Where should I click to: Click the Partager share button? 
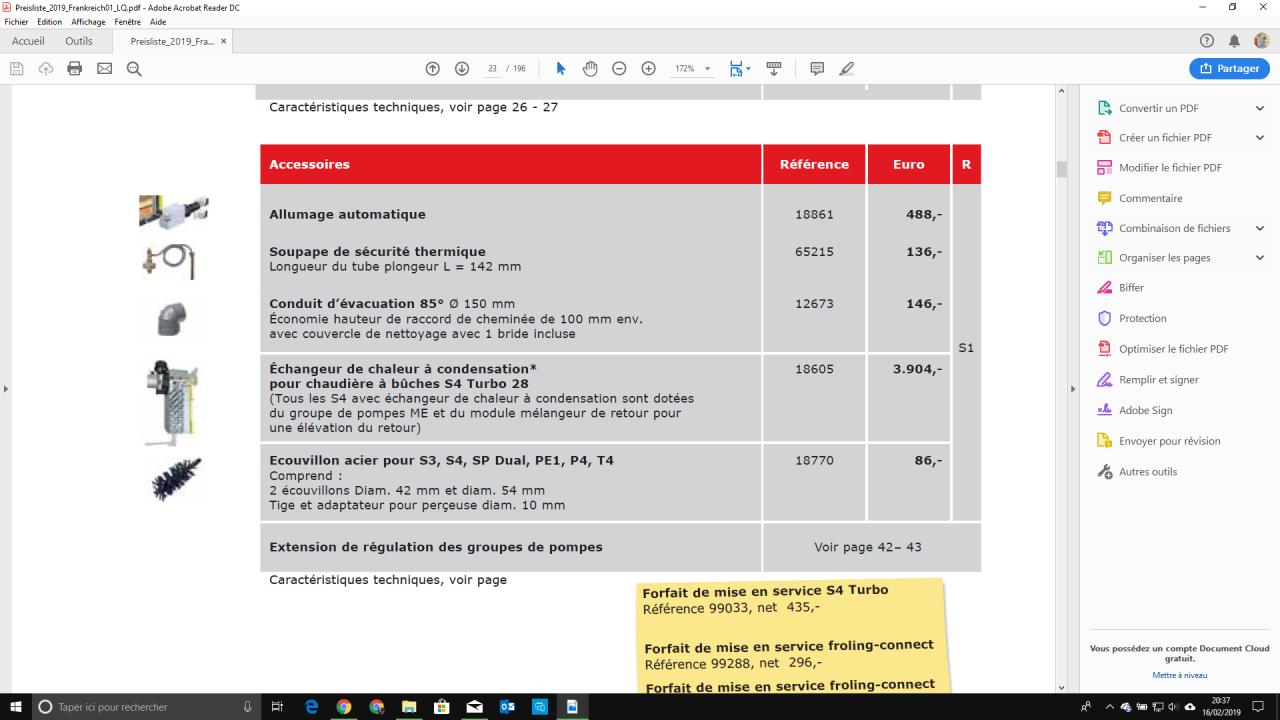pyautogui.click(x=1229, y=69)
